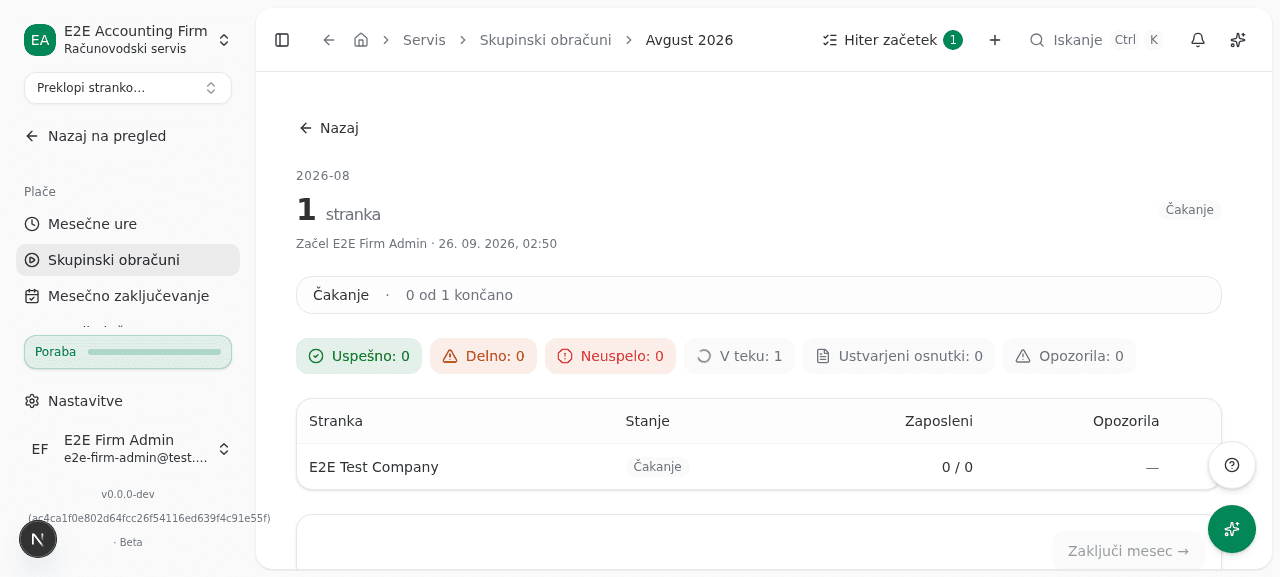Open the Preklopi stranko dropdown
This screenshot has width=1280, height=577.
(x=128, y=88)
